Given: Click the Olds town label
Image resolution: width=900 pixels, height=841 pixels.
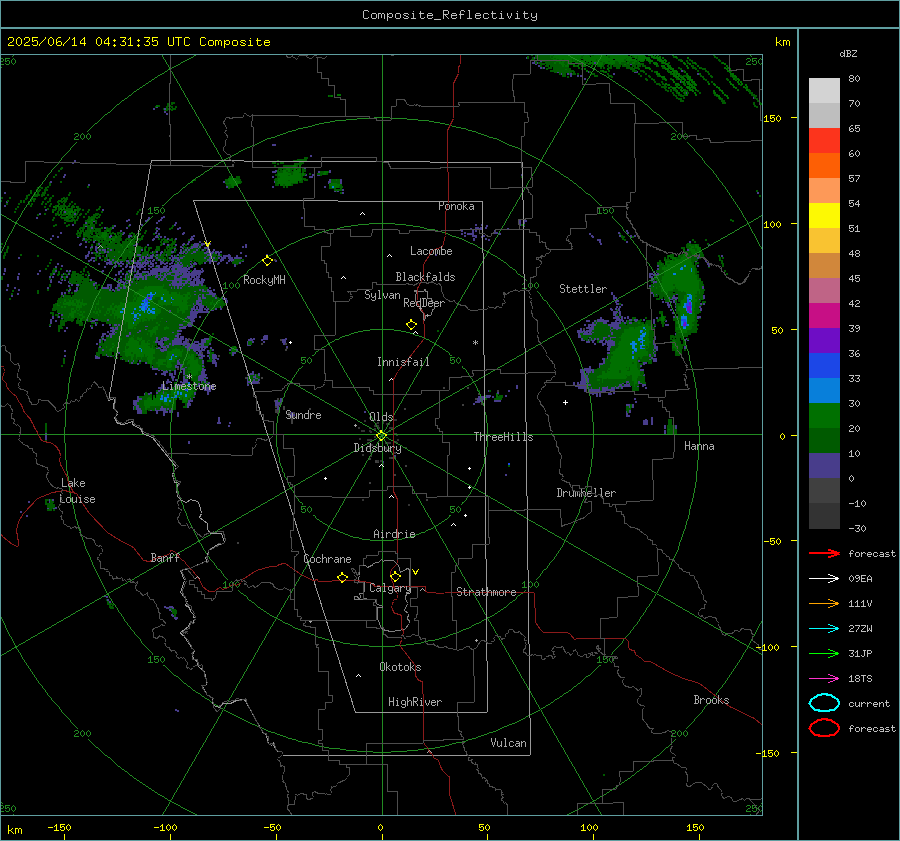Looking at the screenshot, I should pos(381,417).
